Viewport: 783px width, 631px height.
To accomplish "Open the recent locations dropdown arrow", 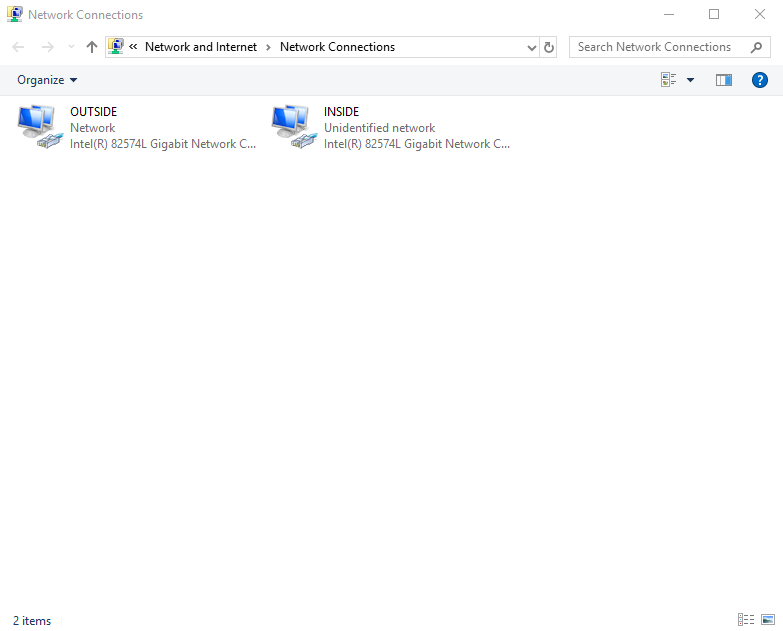I will pyautogui.click(x=71, y=47).
